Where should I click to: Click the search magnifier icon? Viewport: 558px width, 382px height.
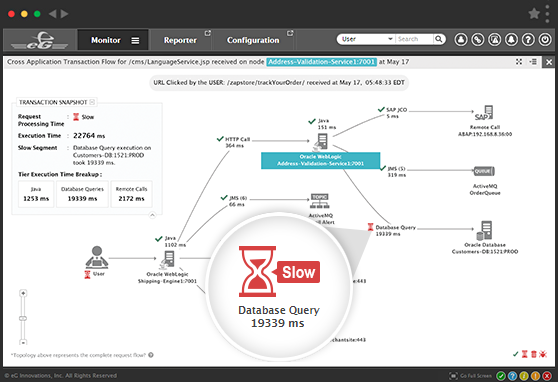pyautogui.click(x=439, y=39)
